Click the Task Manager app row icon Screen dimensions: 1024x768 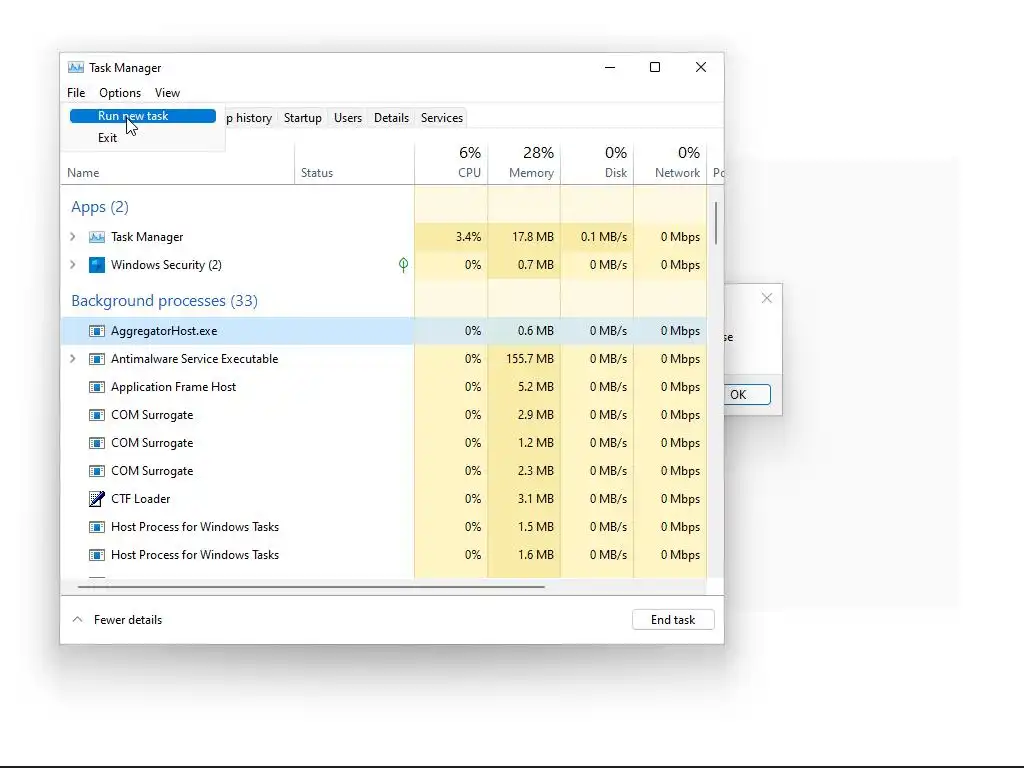[x=97, y=237]
